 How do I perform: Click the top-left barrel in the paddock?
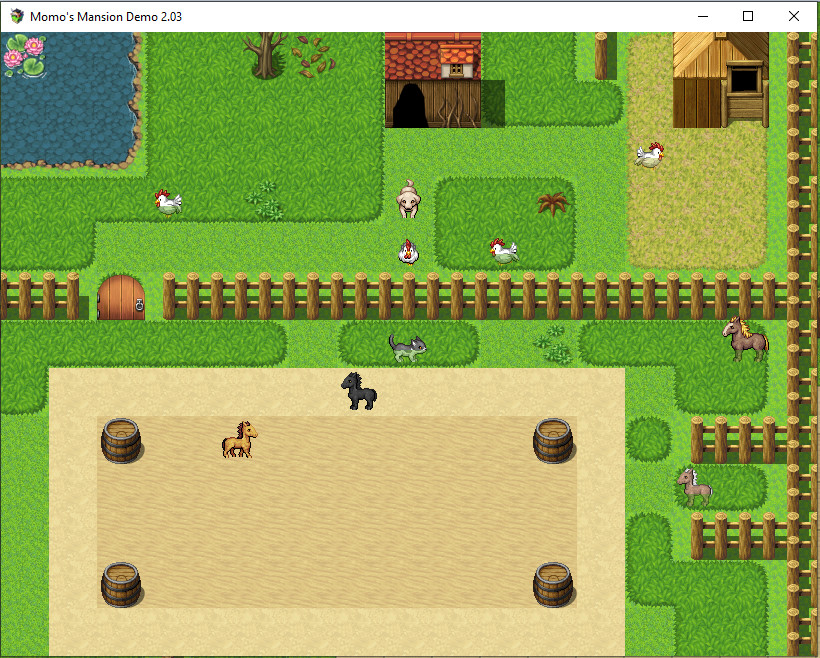[120, 440]
